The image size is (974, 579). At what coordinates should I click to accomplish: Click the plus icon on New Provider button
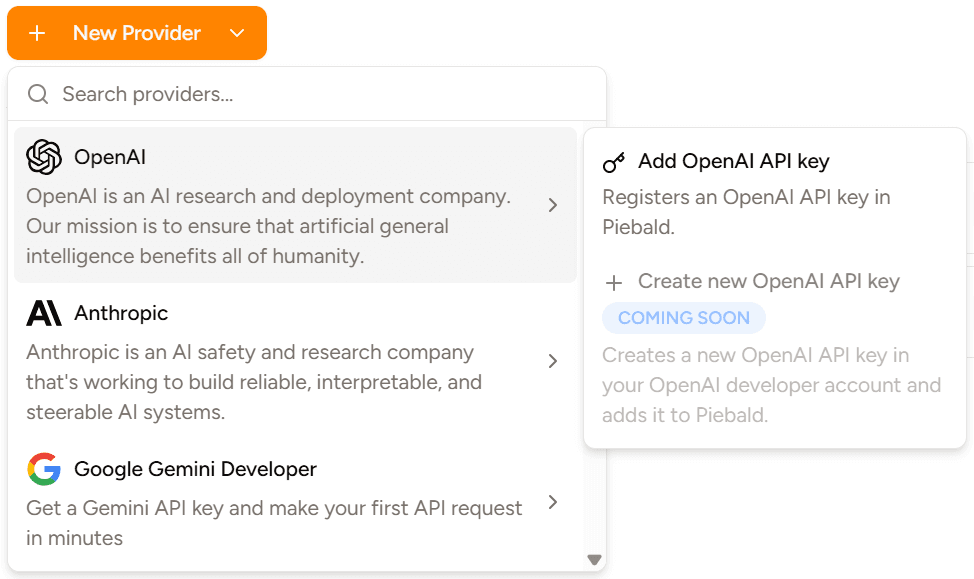(x=38, y=33)
